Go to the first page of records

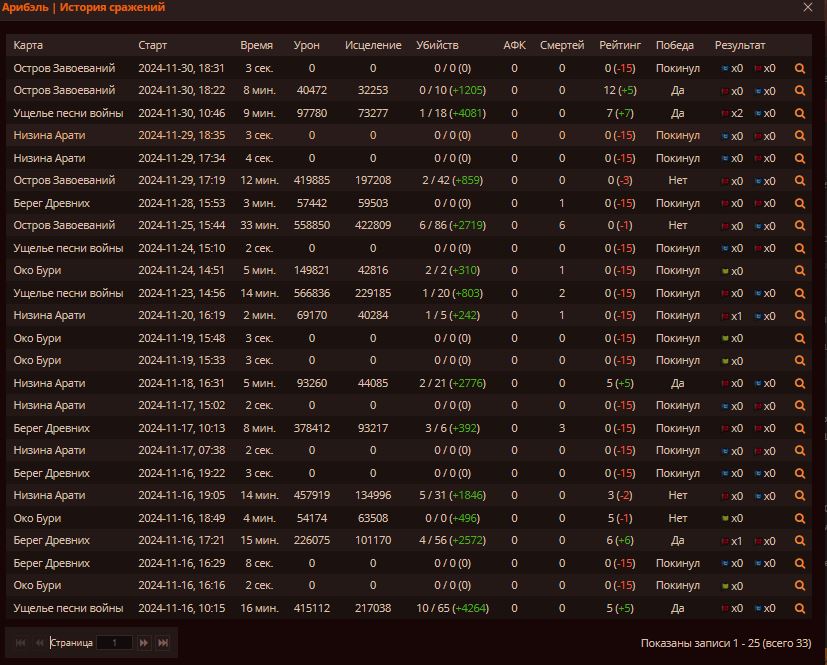[x=21, y=642]
